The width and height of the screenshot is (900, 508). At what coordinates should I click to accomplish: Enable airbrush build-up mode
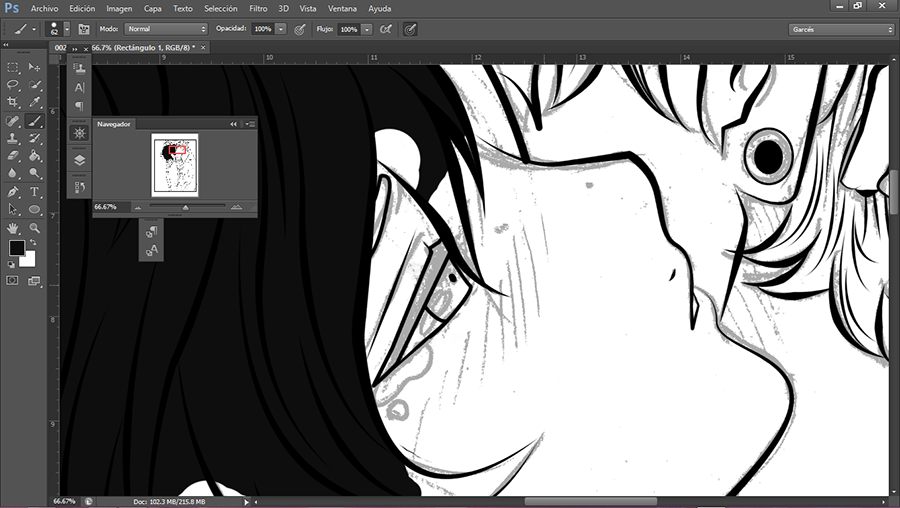386,30
